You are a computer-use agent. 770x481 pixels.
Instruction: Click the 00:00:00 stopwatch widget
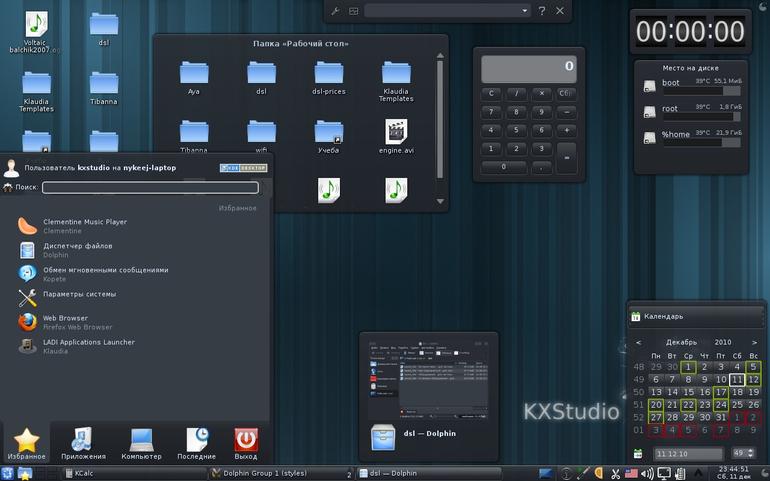690,31
